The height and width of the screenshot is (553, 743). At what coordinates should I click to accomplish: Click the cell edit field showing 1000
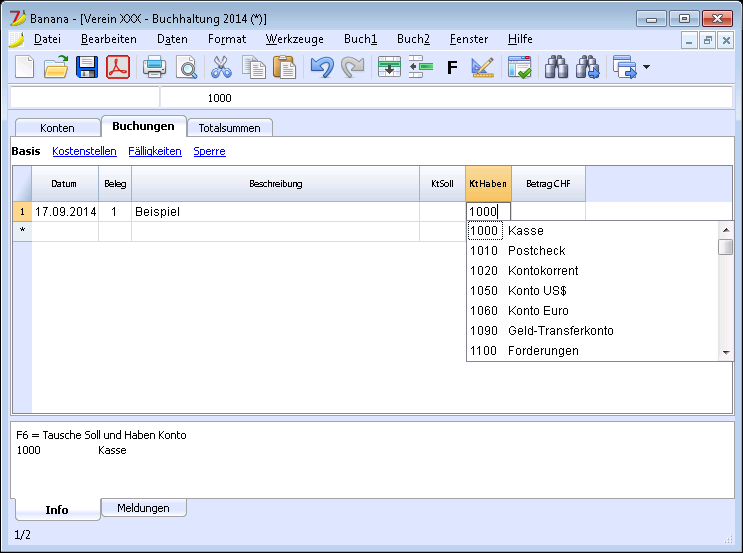(x=446, y=98)
